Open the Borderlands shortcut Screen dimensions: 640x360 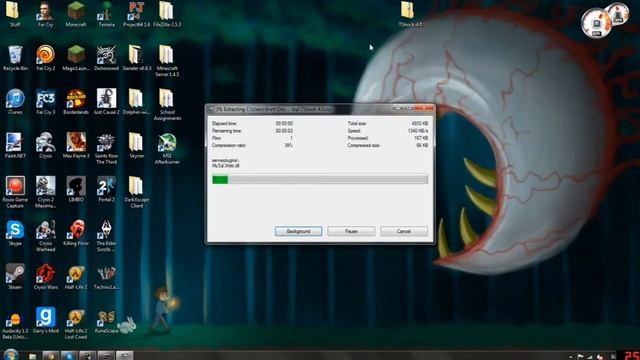(x=76, y=102)
